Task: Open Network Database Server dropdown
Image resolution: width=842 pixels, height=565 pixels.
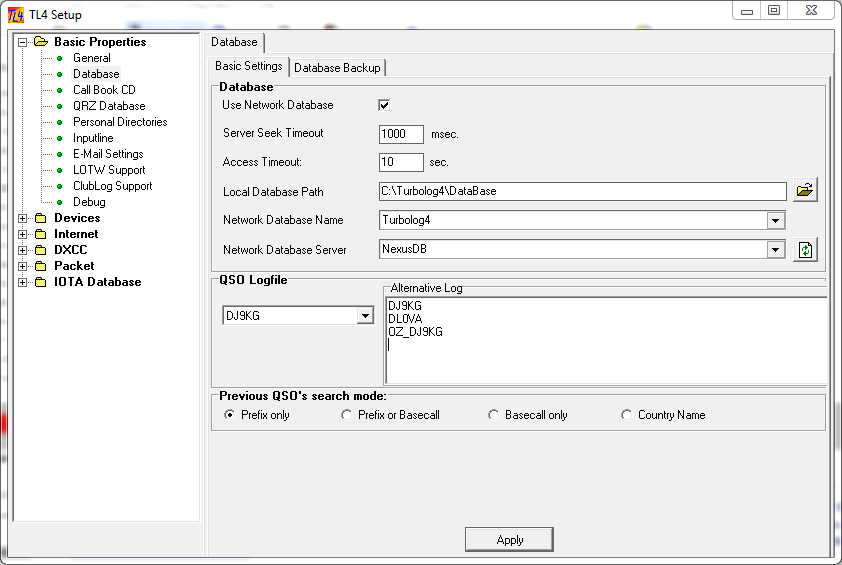Action: 775,250
